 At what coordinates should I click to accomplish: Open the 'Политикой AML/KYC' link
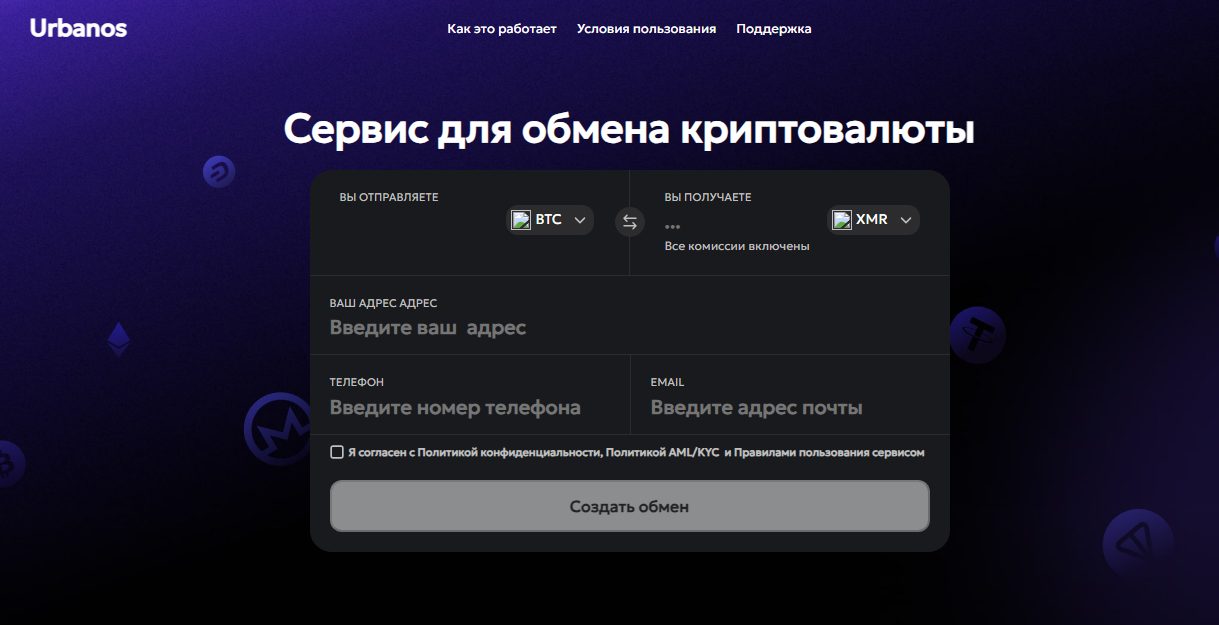tap(662, 453)
